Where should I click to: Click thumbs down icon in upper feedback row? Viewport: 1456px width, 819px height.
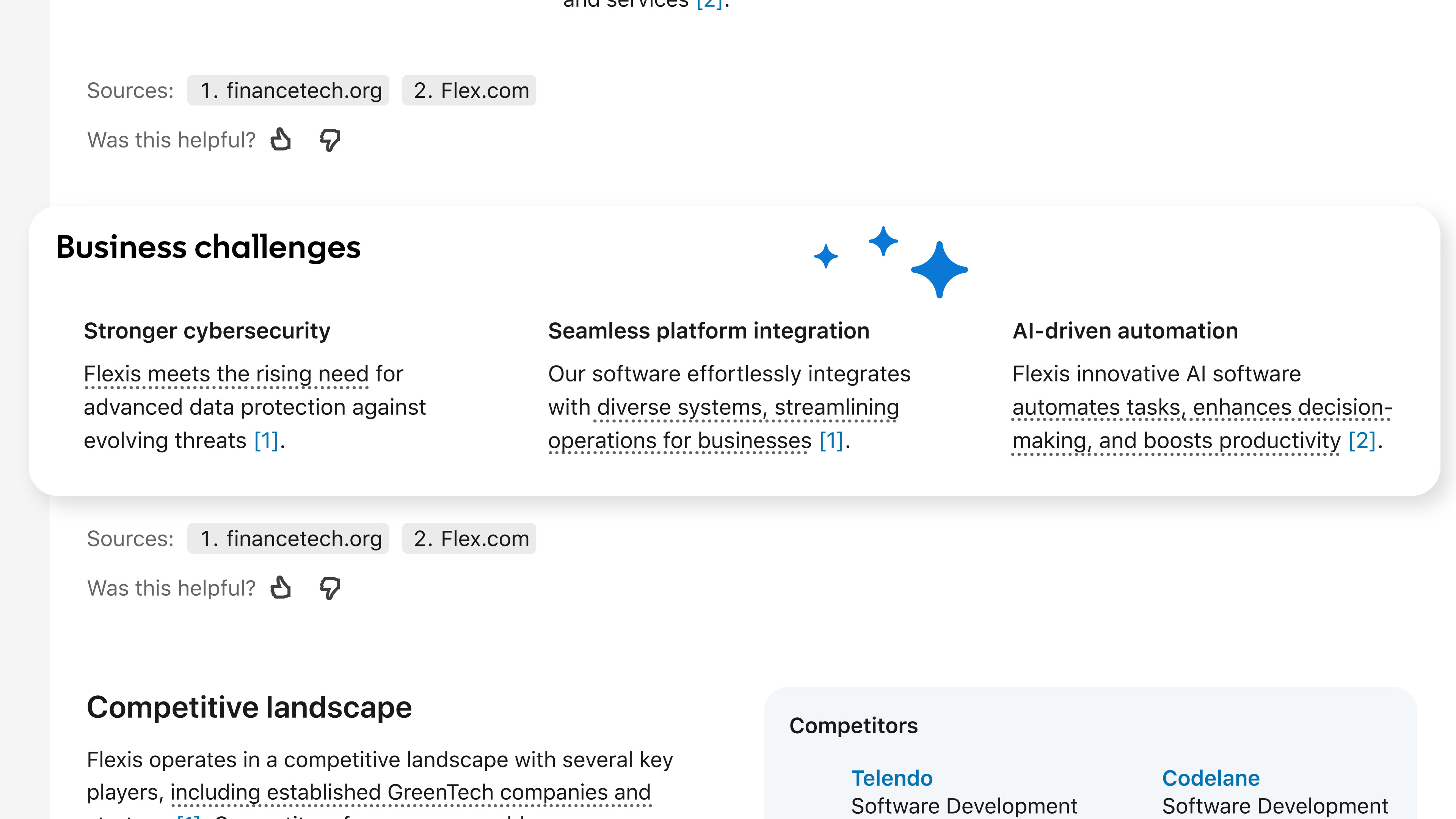point(330,140)
